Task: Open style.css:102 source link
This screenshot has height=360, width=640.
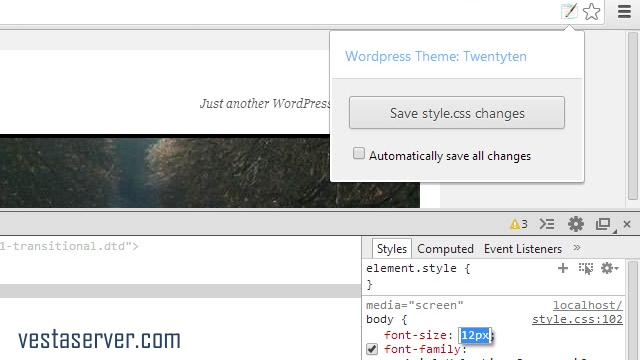Action: tap(577, 319)
